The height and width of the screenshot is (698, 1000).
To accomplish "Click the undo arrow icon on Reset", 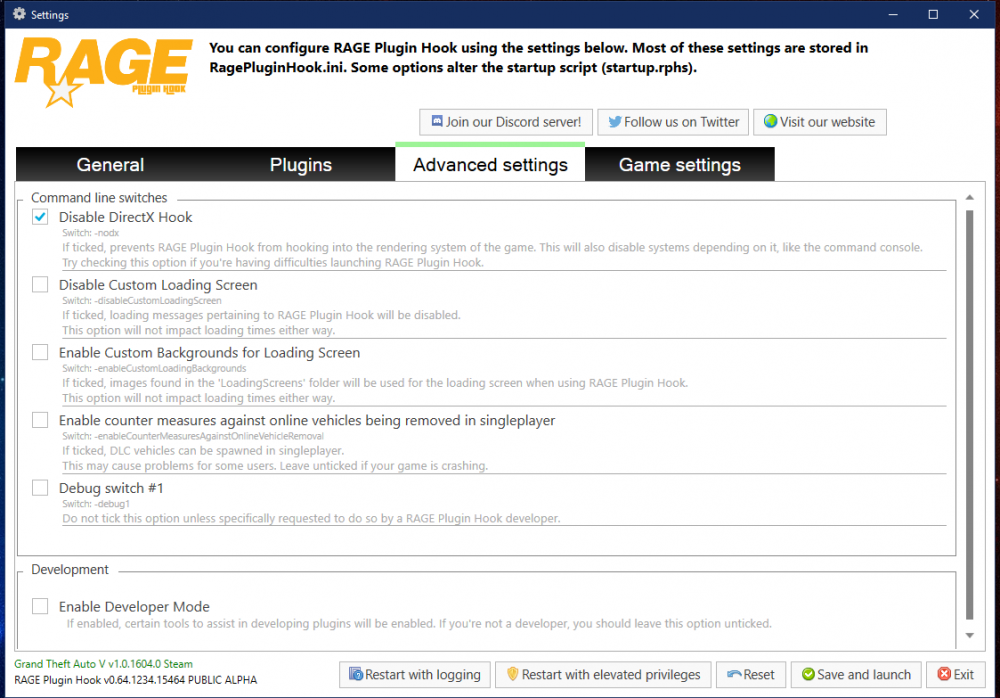I will click(x=734, y=674).
